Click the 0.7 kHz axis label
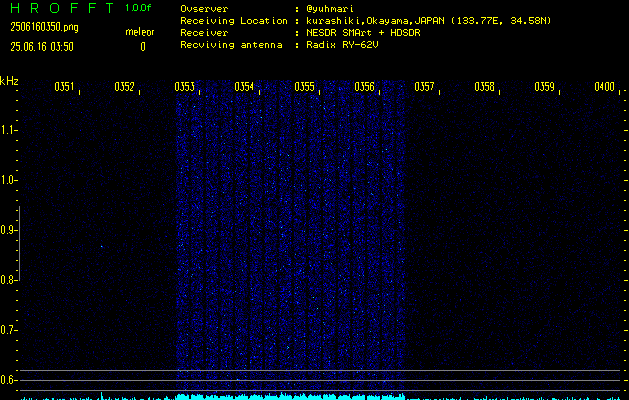The width and height of the screenshot is (629, 400). pos(7,330)
